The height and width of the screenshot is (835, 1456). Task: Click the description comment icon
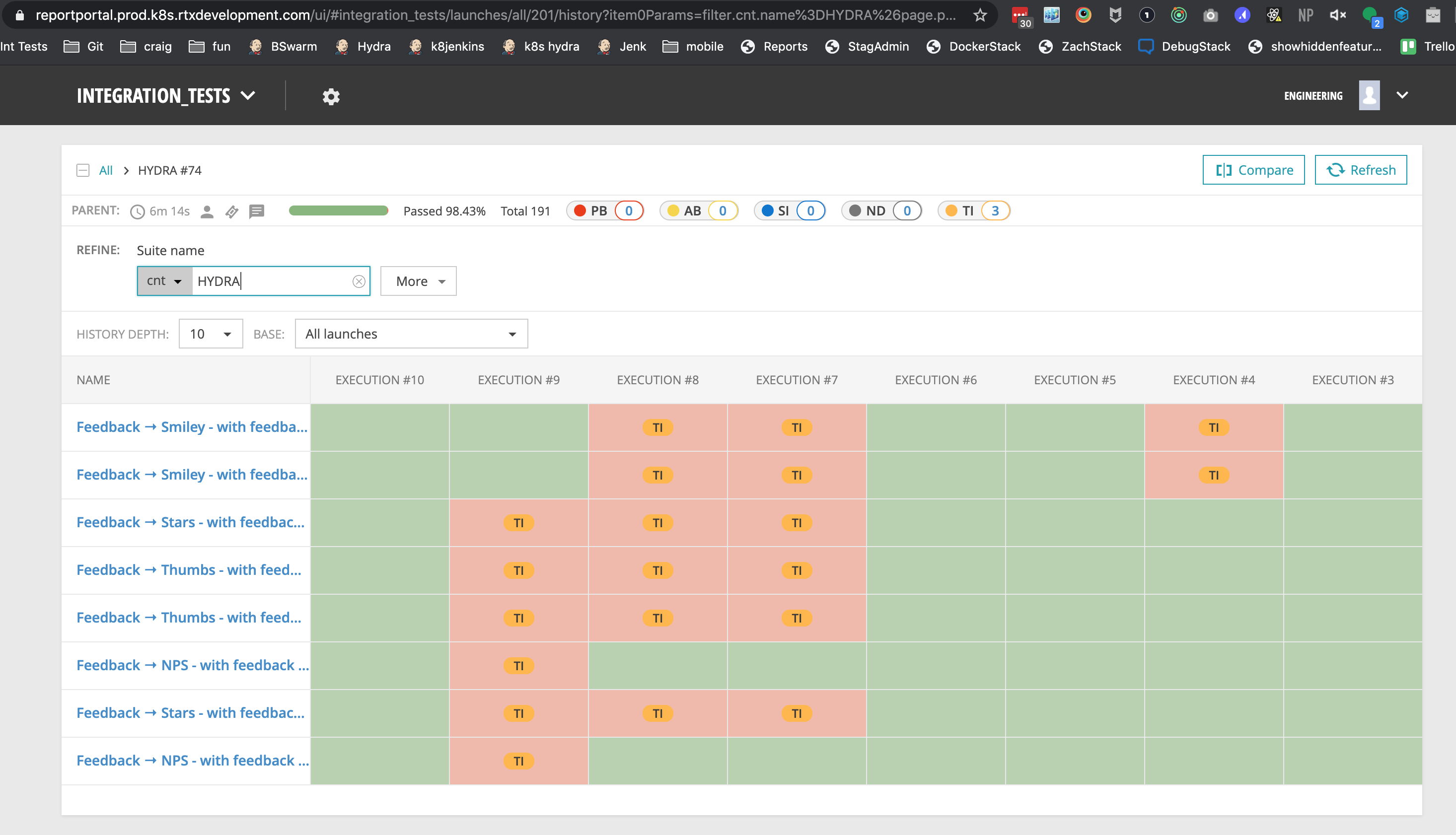[x=256, y=211]
